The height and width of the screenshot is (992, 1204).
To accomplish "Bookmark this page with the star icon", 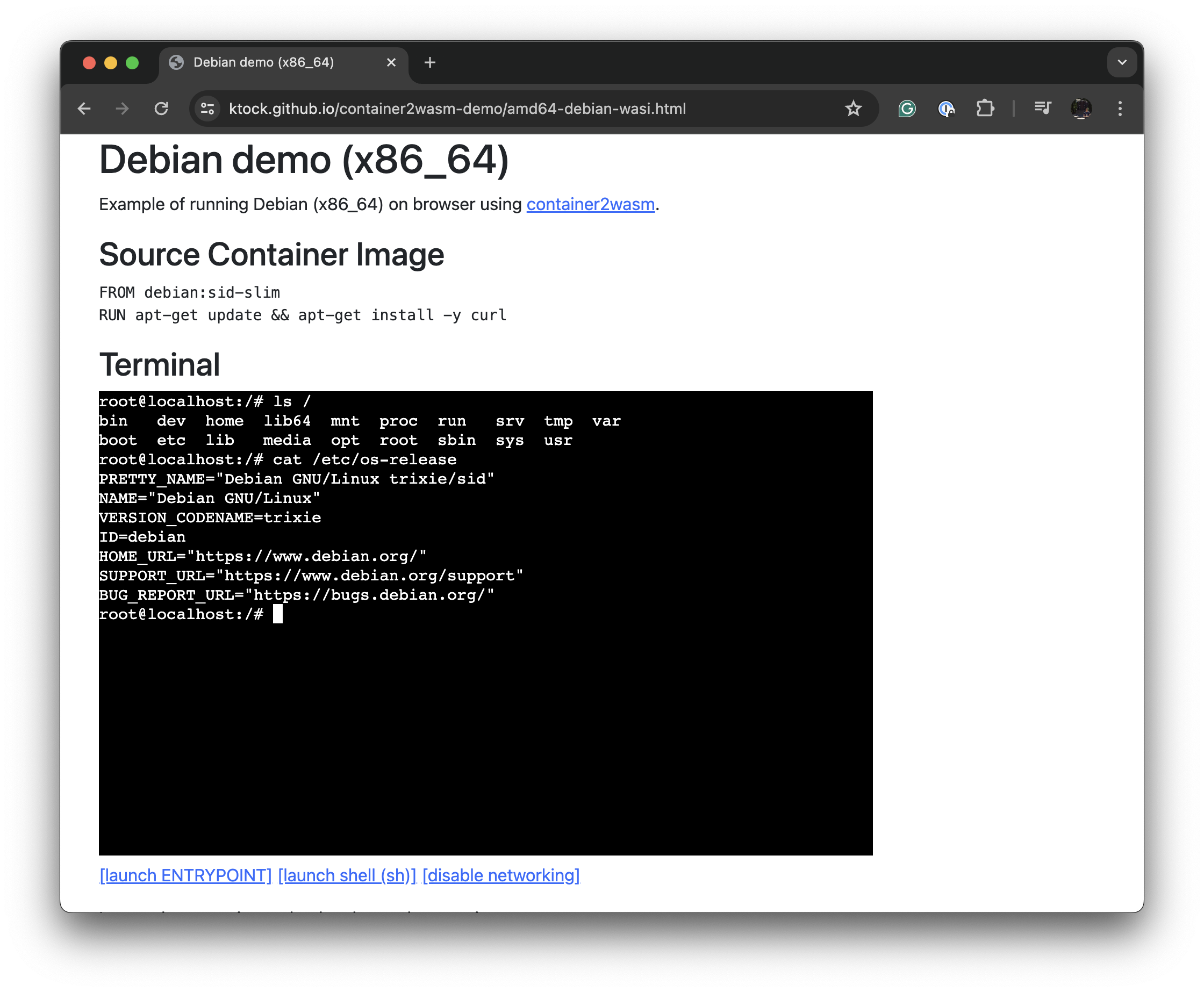I will (x=852, y=109).
